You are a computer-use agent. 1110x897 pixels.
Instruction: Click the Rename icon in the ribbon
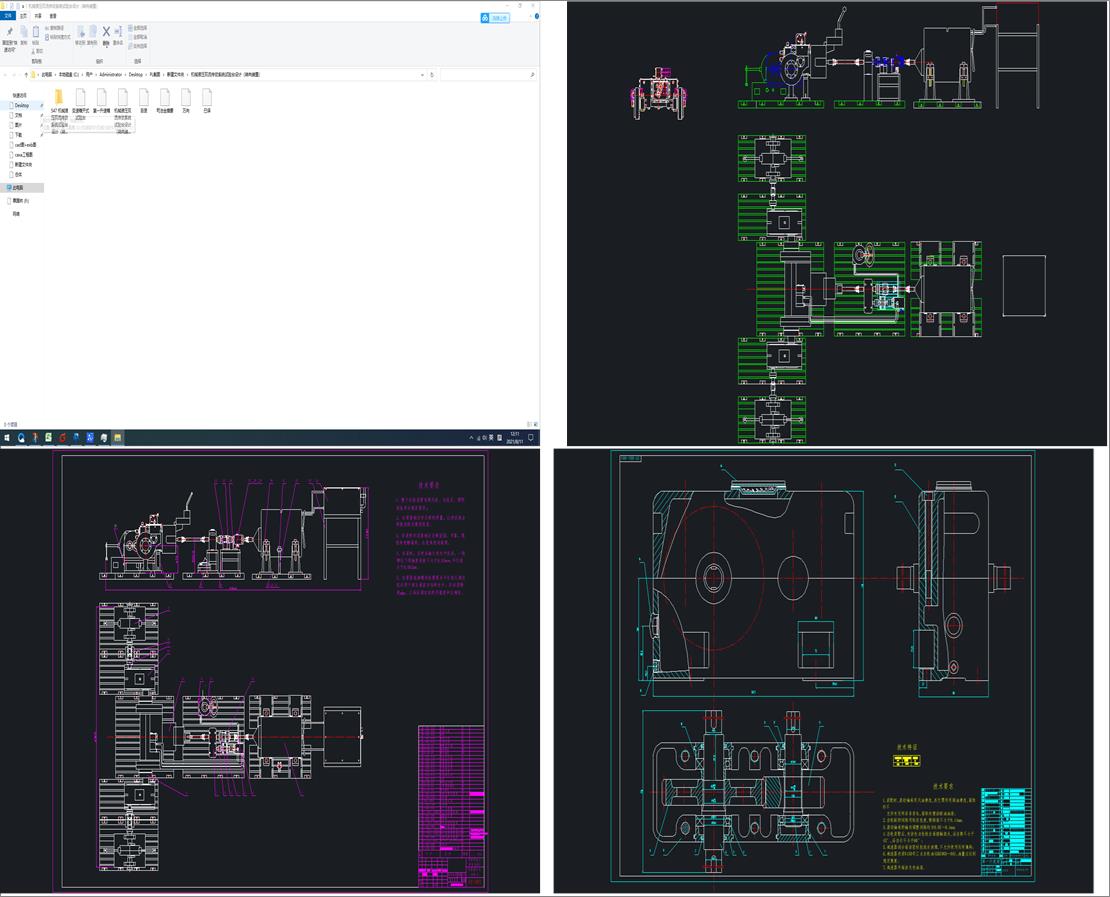pyautogui.click(x=118, y=31)
